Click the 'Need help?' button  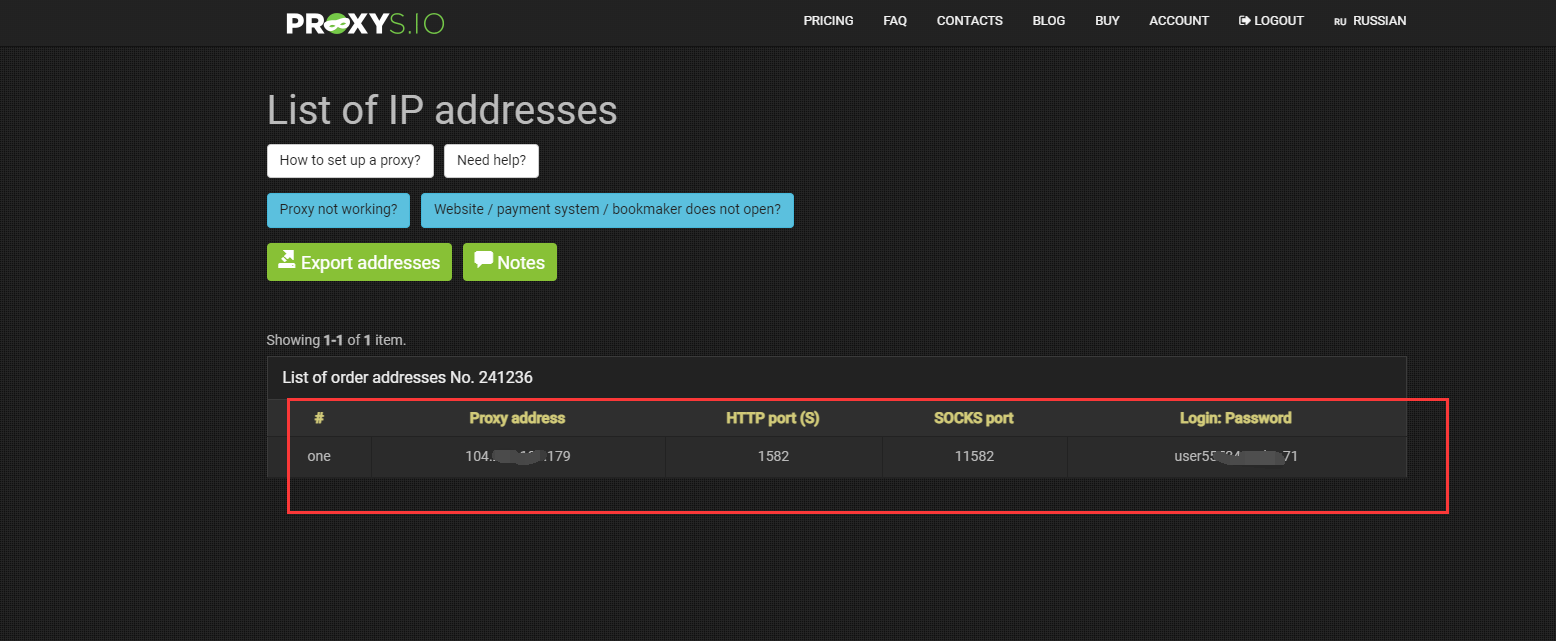pyautogui.click(x=491, y=161)
